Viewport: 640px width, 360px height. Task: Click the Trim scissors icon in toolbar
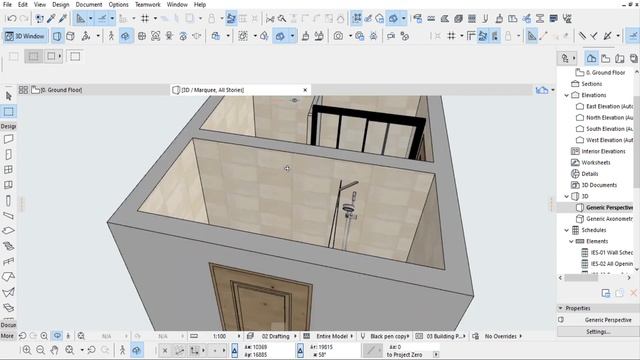click(x=270, y=18)
